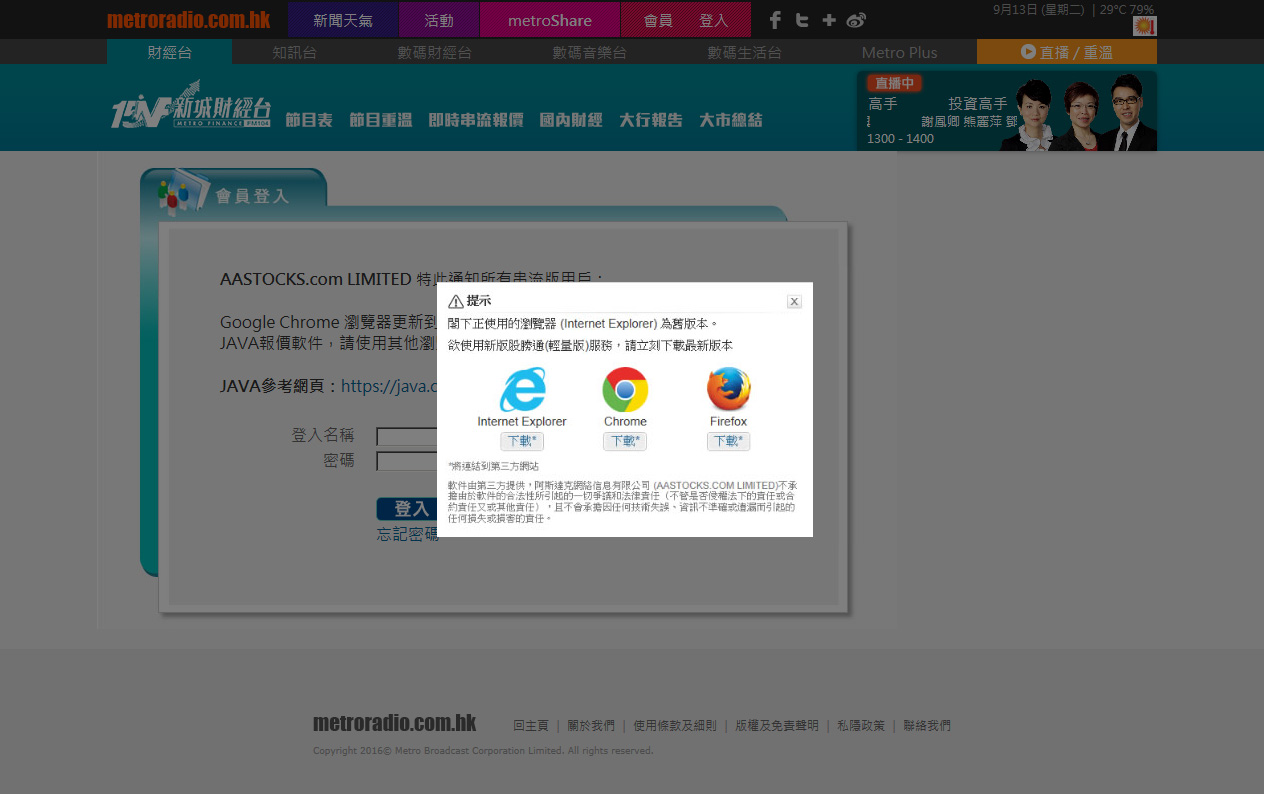The height and width of the screenshot is (794, 1264).
Task: Click the 會員登入 panel icon
Action: 184,192
